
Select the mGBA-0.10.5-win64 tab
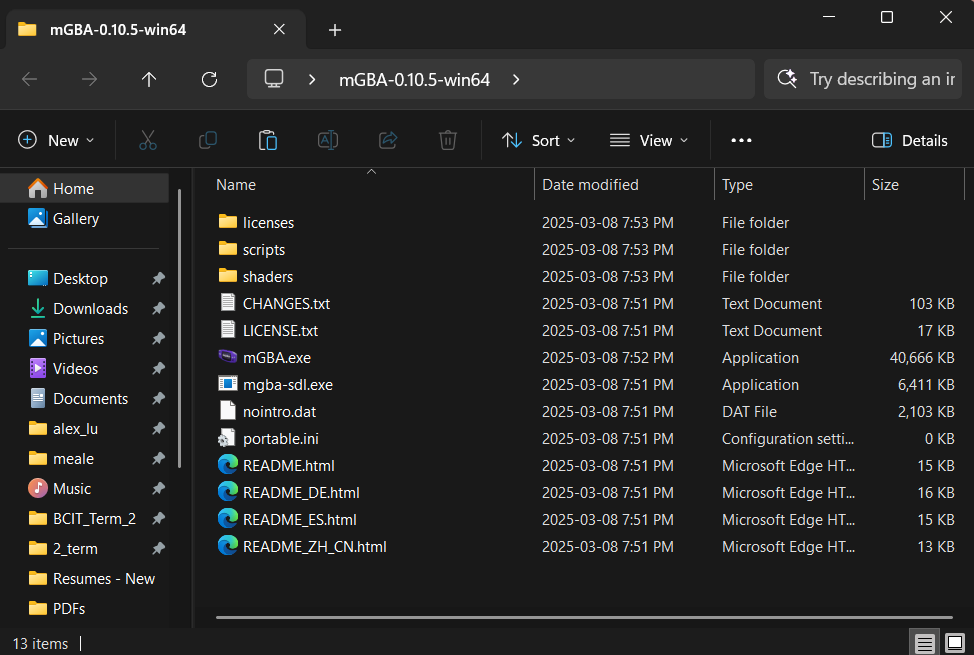point(156,29)
